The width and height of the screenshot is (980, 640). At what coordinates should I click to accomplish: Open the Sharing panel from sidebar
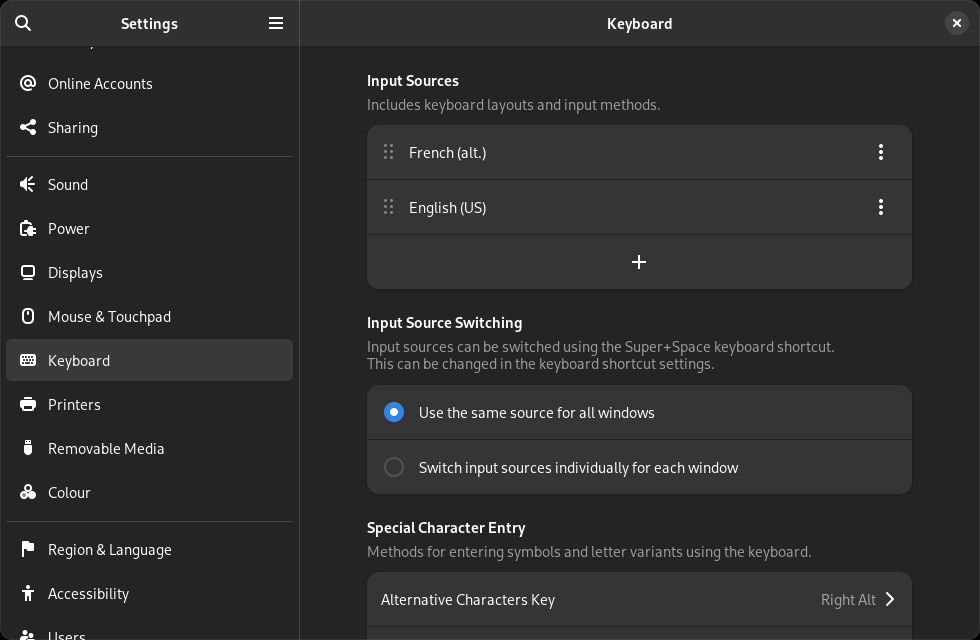(x=72, y=127)
